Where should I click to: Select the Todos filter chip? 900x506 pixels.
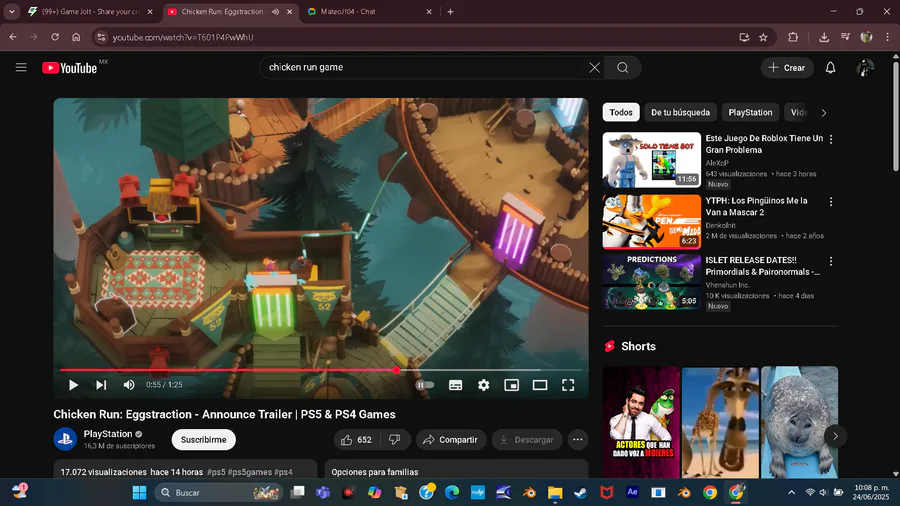tap(621, 112)
